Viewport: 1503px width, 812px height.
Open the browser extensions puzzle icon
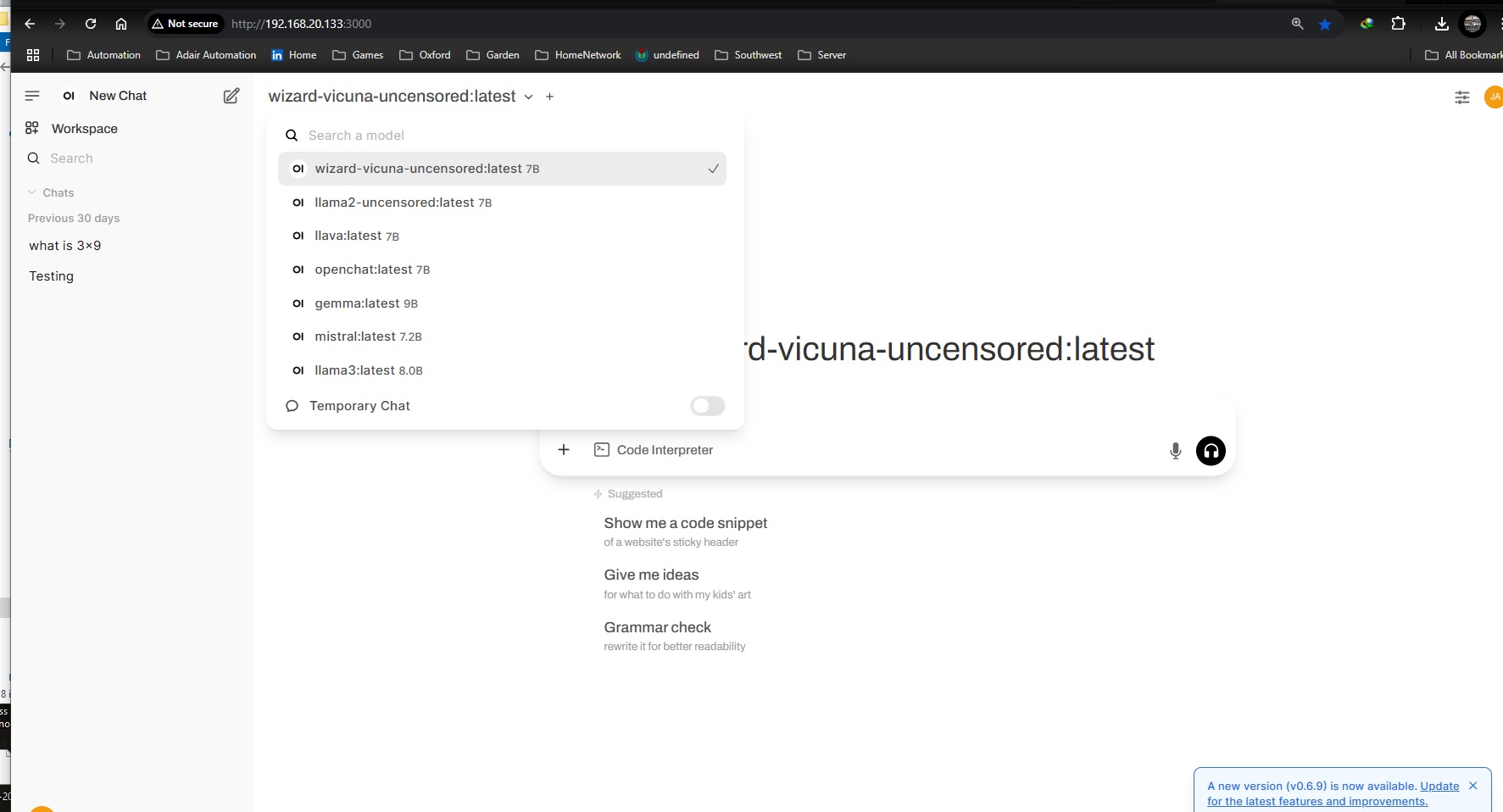(1398, 24)
